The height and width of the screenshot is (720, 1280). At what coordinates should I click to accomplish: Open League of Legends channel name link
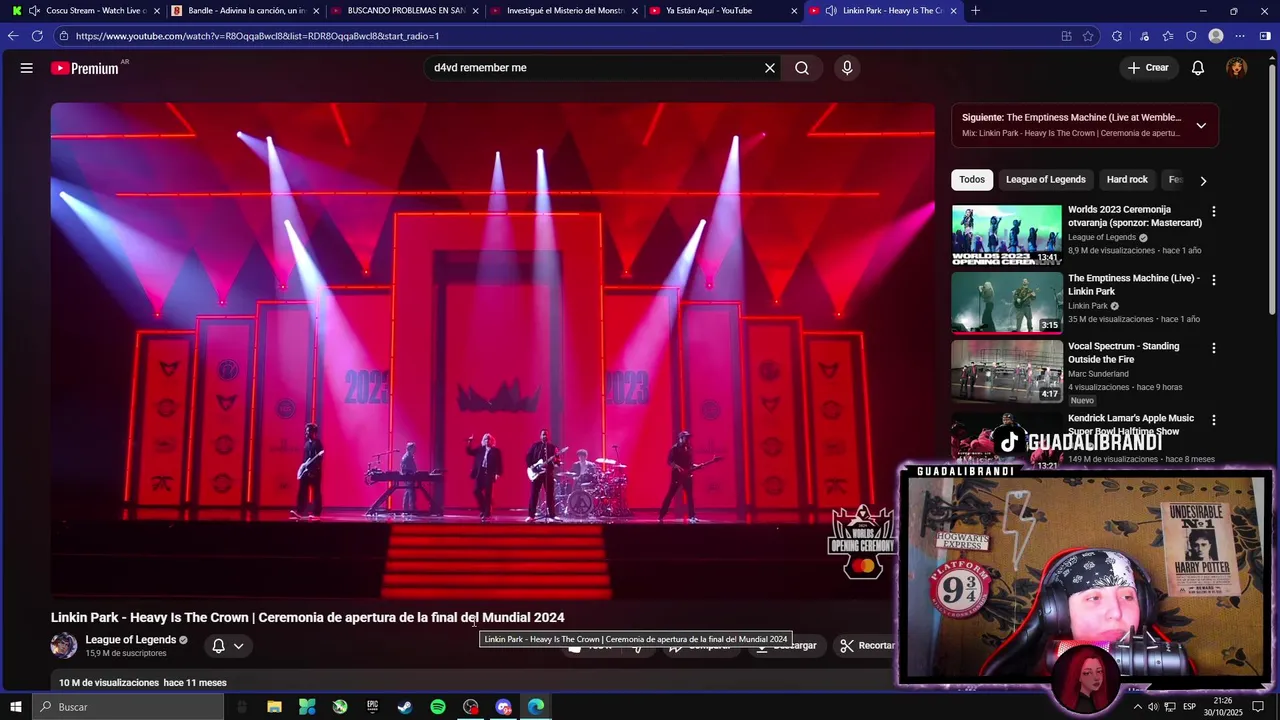coord(130,640)
